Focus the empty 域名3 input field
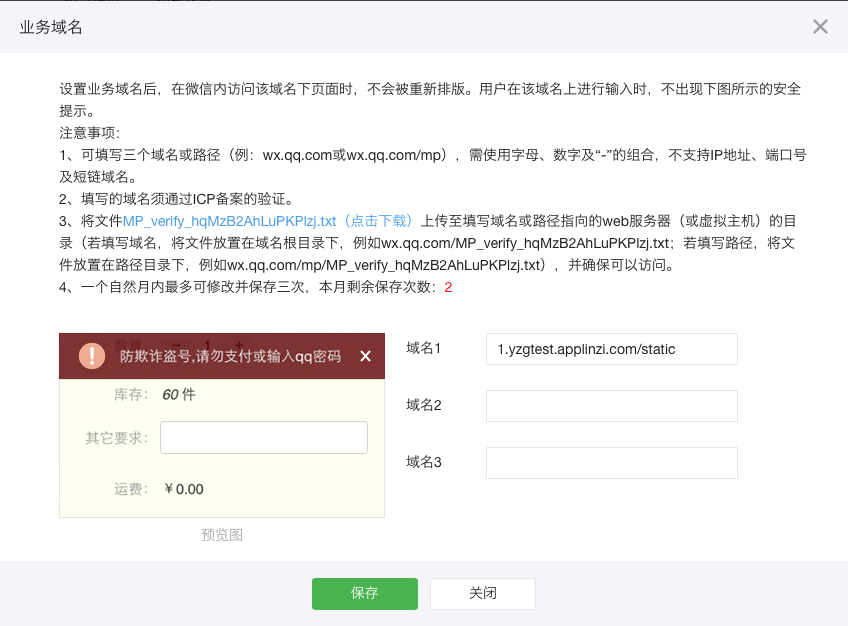 click(612, 463)
